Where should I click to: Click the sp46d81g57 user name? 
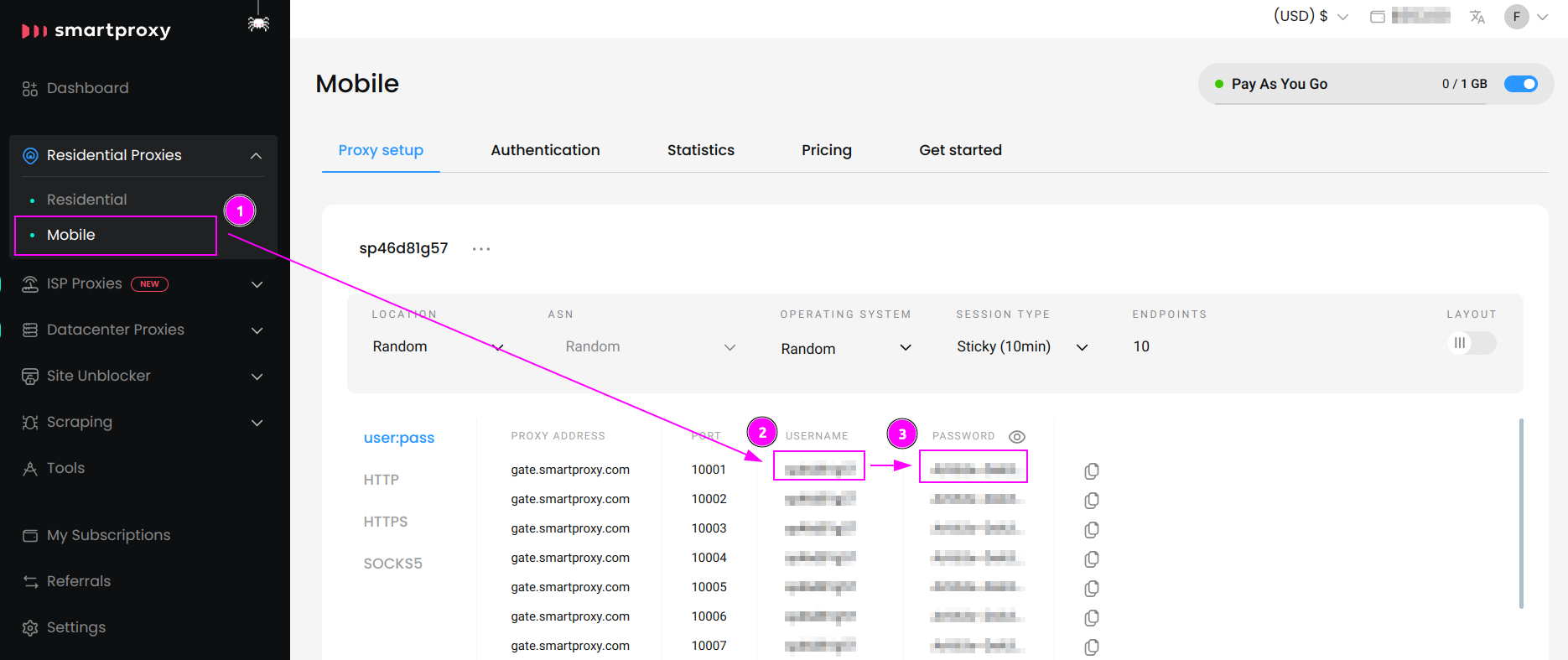(403, 248)
